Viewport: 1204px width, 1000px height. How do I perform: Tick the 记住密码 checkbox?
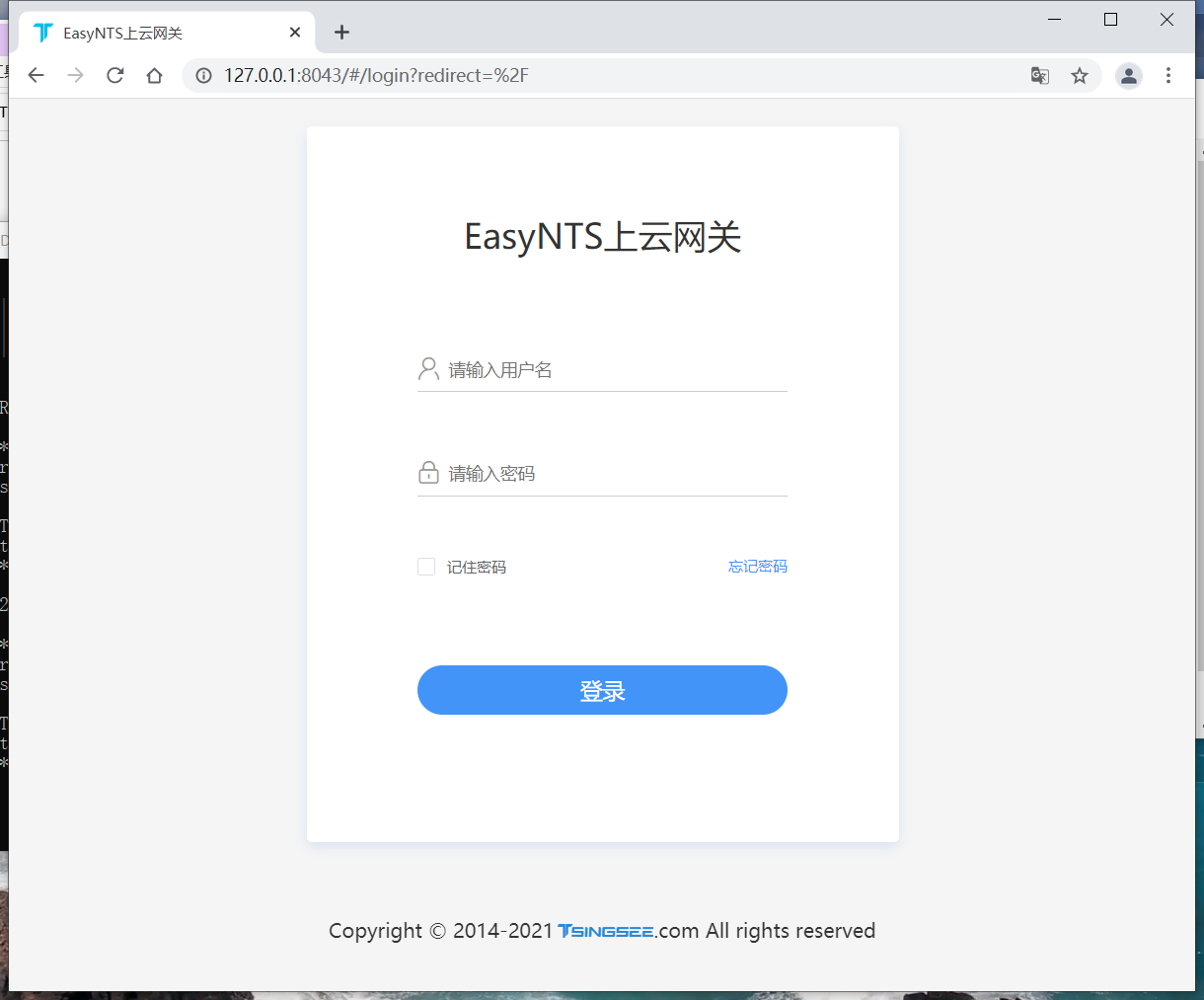pyautogui.click(x=426, y=567)
